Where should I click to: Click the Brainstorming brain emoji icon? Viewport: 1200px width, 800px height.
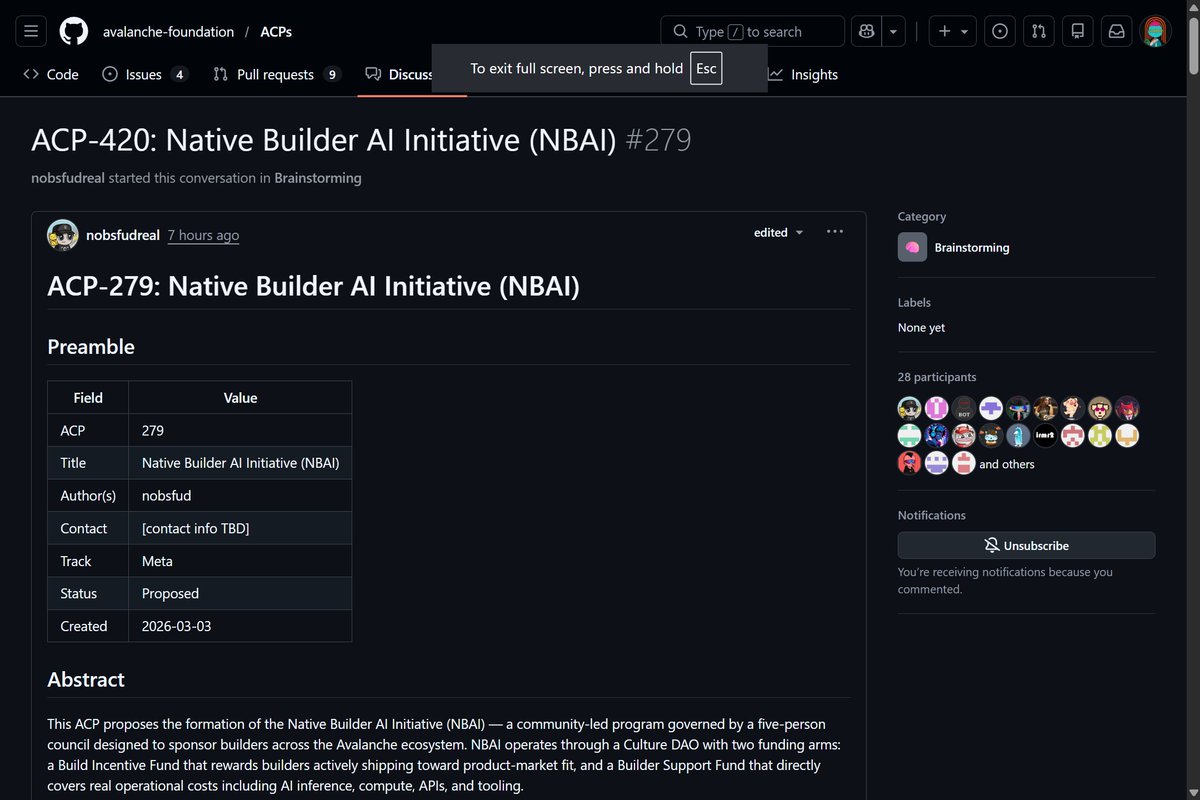(x=912, y=247)
